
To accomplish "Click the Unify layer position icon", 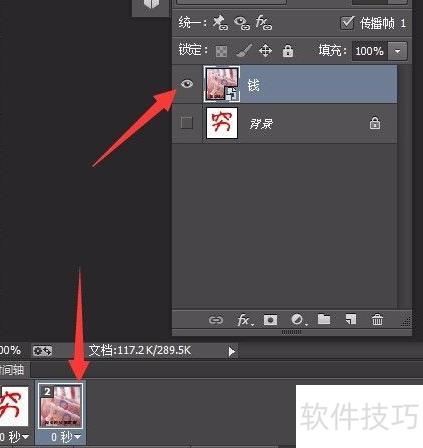I will point(220,23).
